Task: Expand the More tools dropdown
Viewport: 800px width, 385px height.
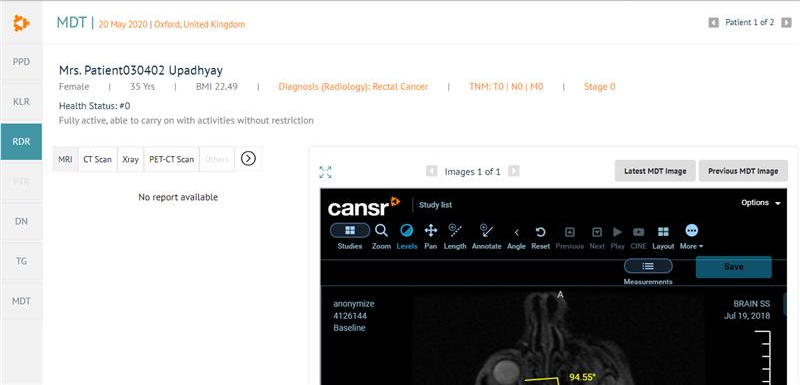Action: point(691,237)
